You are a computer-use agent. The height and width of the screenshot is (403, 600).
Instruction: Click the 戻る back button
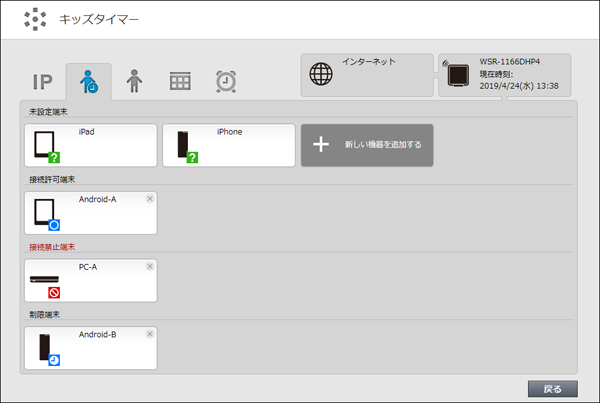553,389
